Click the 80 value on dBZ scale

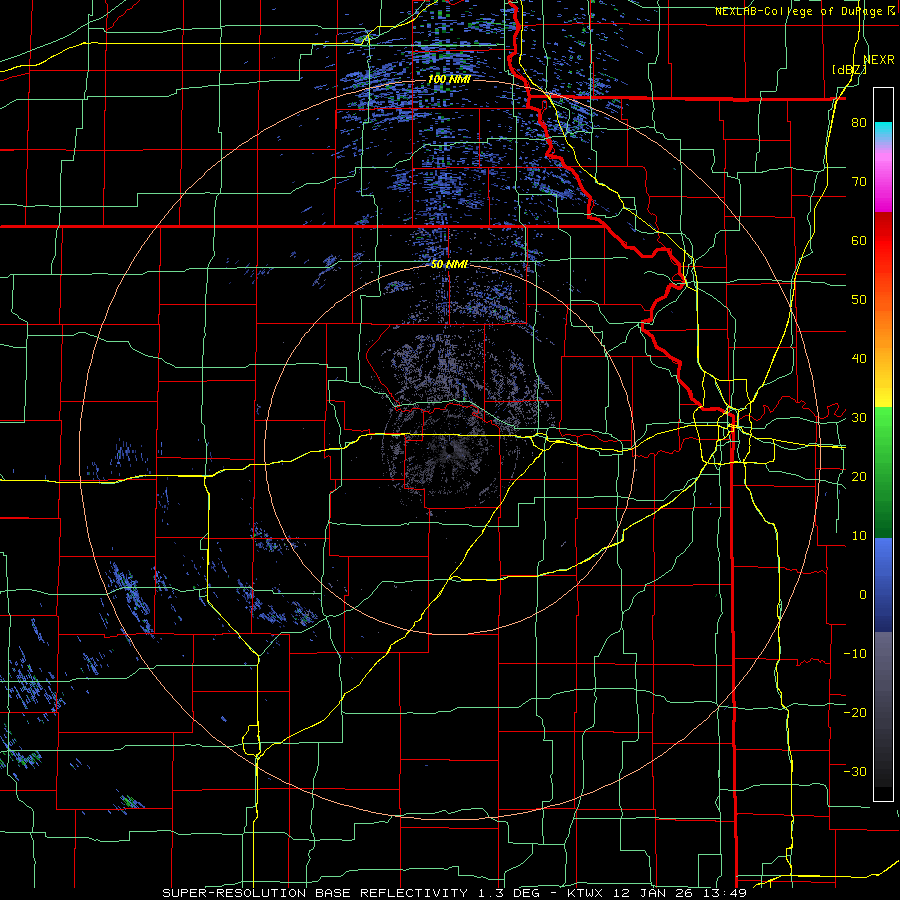859,123
